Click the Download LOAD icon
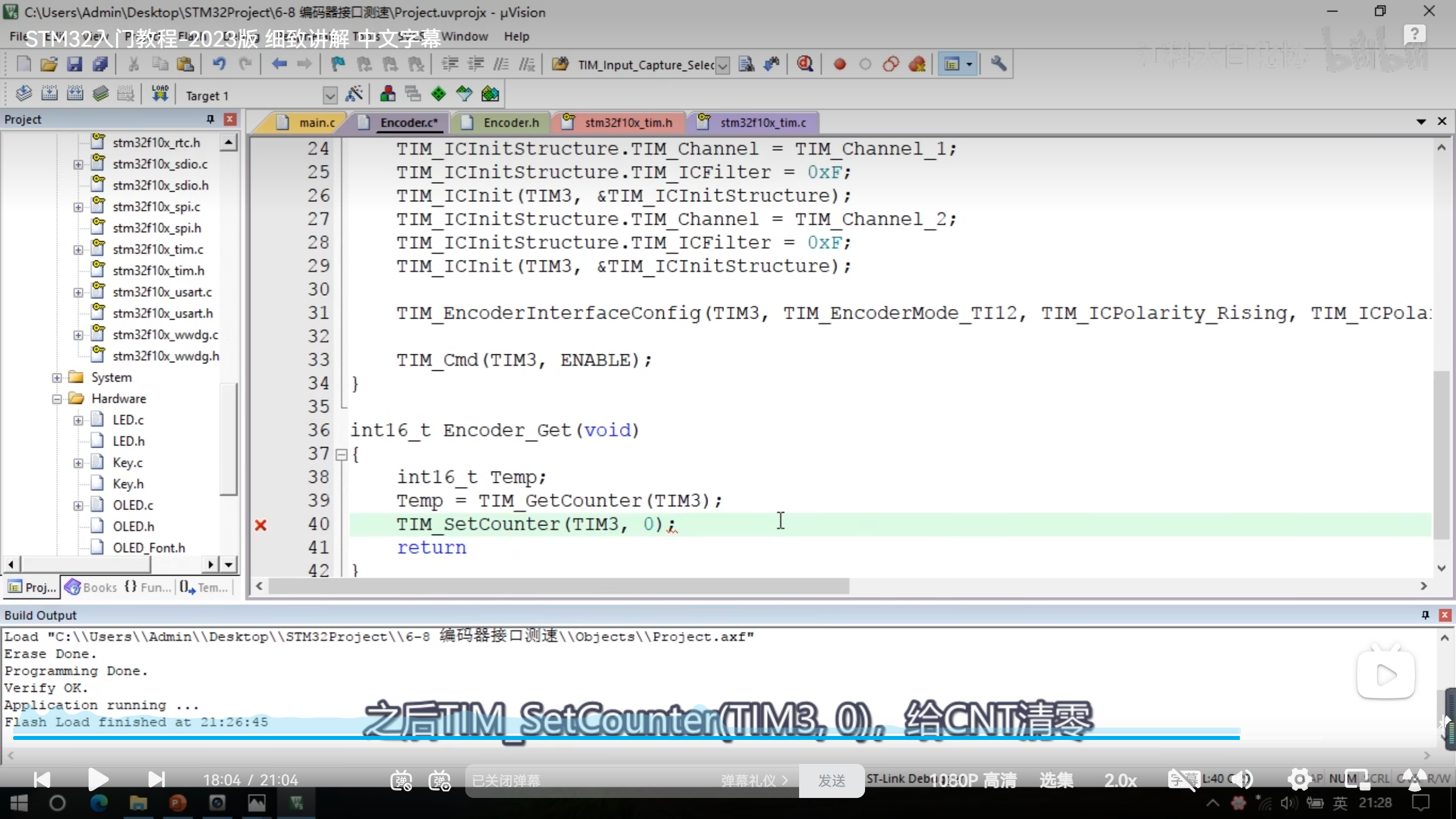This screenshot has width=1456, height=819. 160,94
